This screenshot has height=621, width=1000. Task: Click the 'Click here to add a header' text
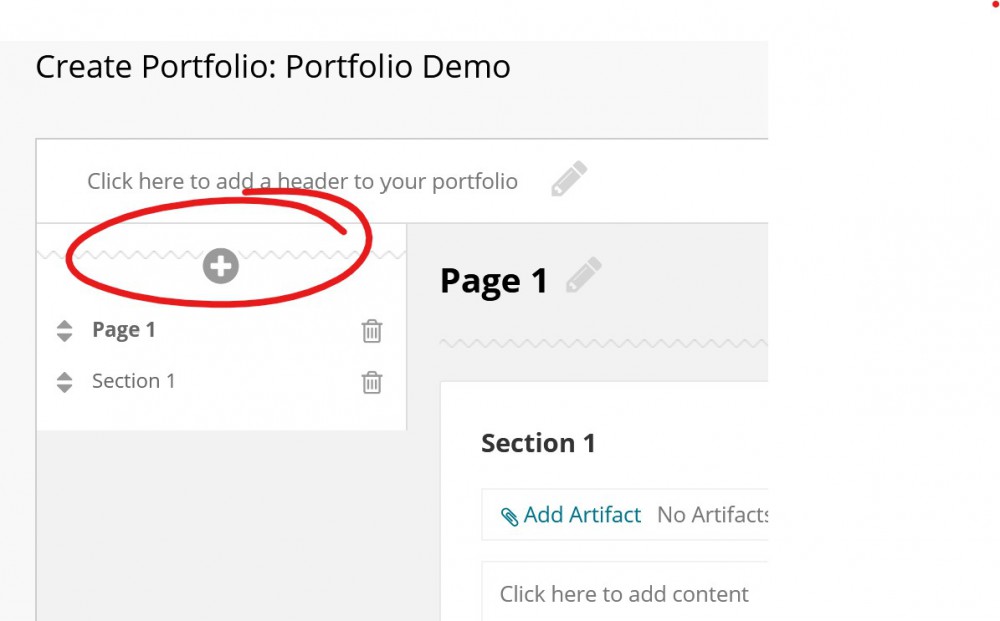click(301, 181)
